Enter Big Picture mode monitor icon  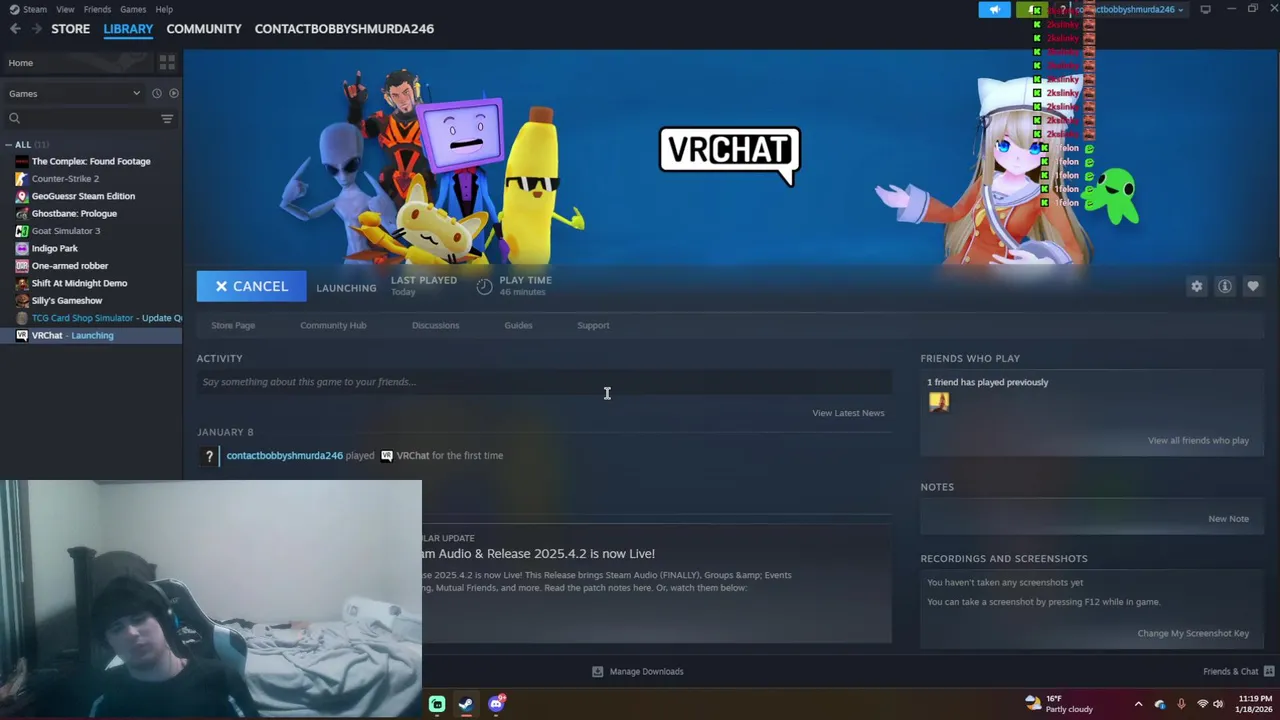(x=1205, y=9)
